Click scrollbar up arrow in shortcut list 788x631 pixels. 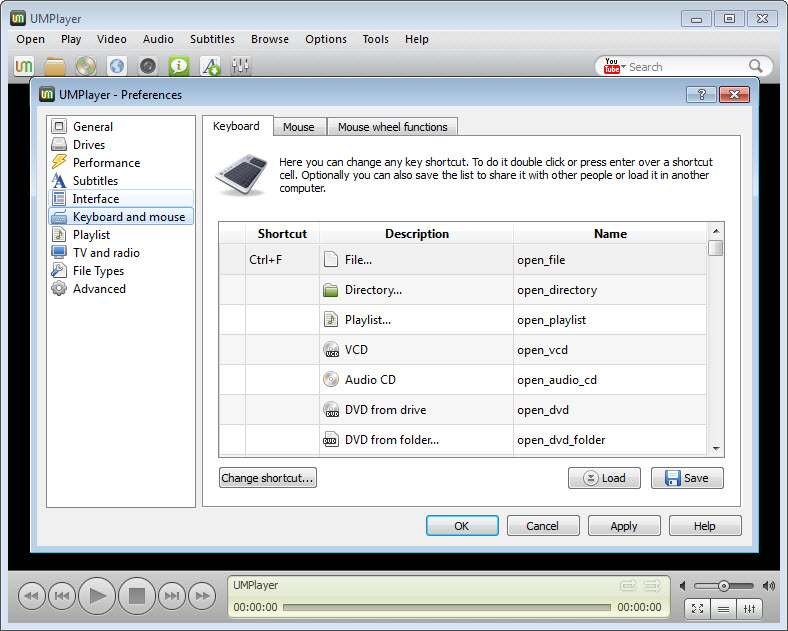pos(716,231)
